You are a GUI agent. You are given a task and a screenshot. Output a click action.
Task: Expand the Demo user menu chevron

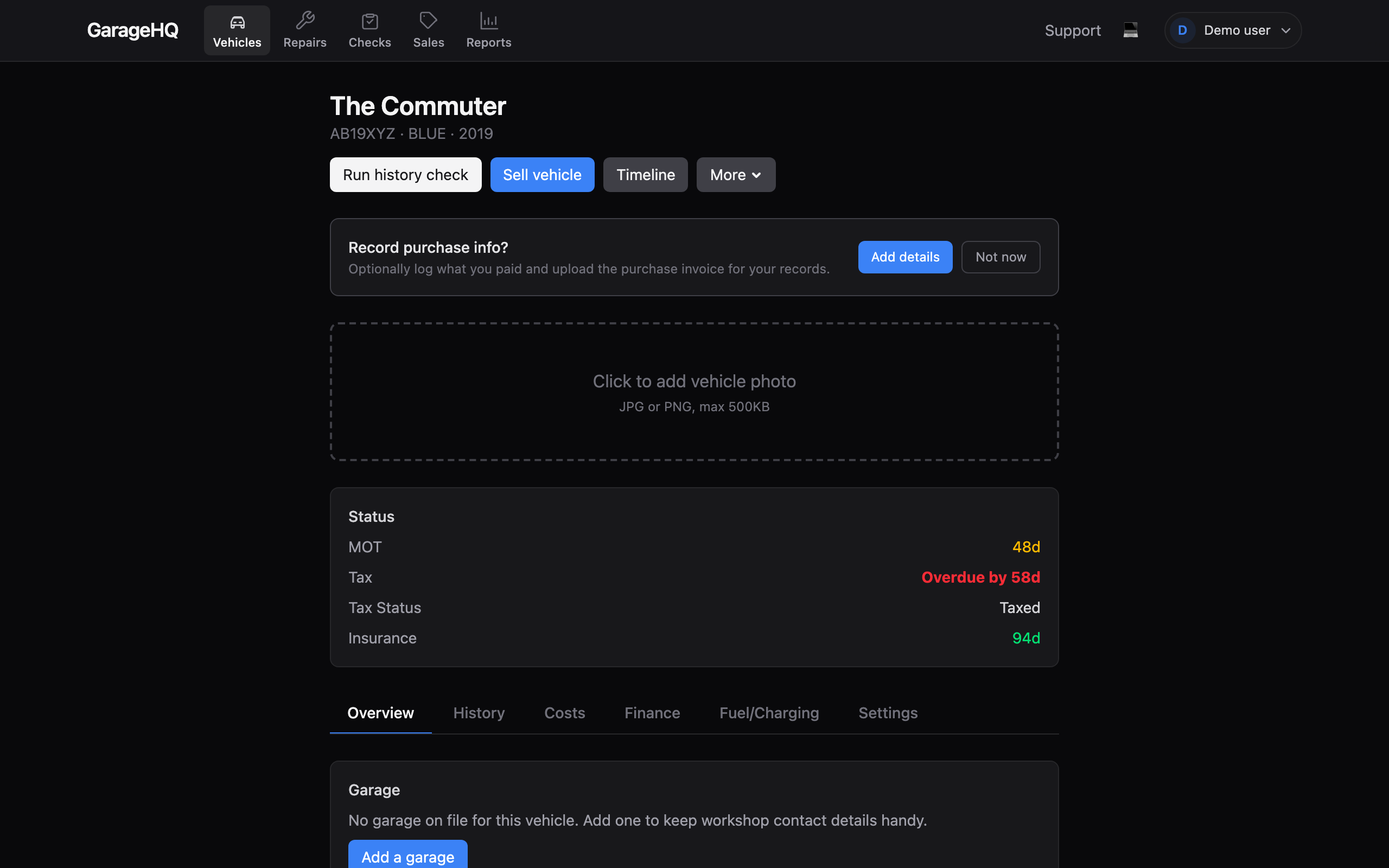[1286, 30]
